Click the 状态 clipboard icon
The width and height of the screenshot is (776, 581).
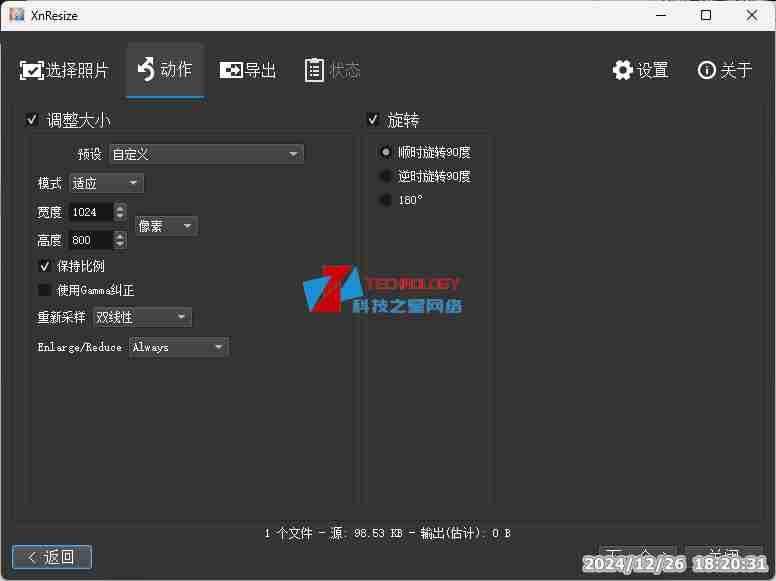pos(314,70)
